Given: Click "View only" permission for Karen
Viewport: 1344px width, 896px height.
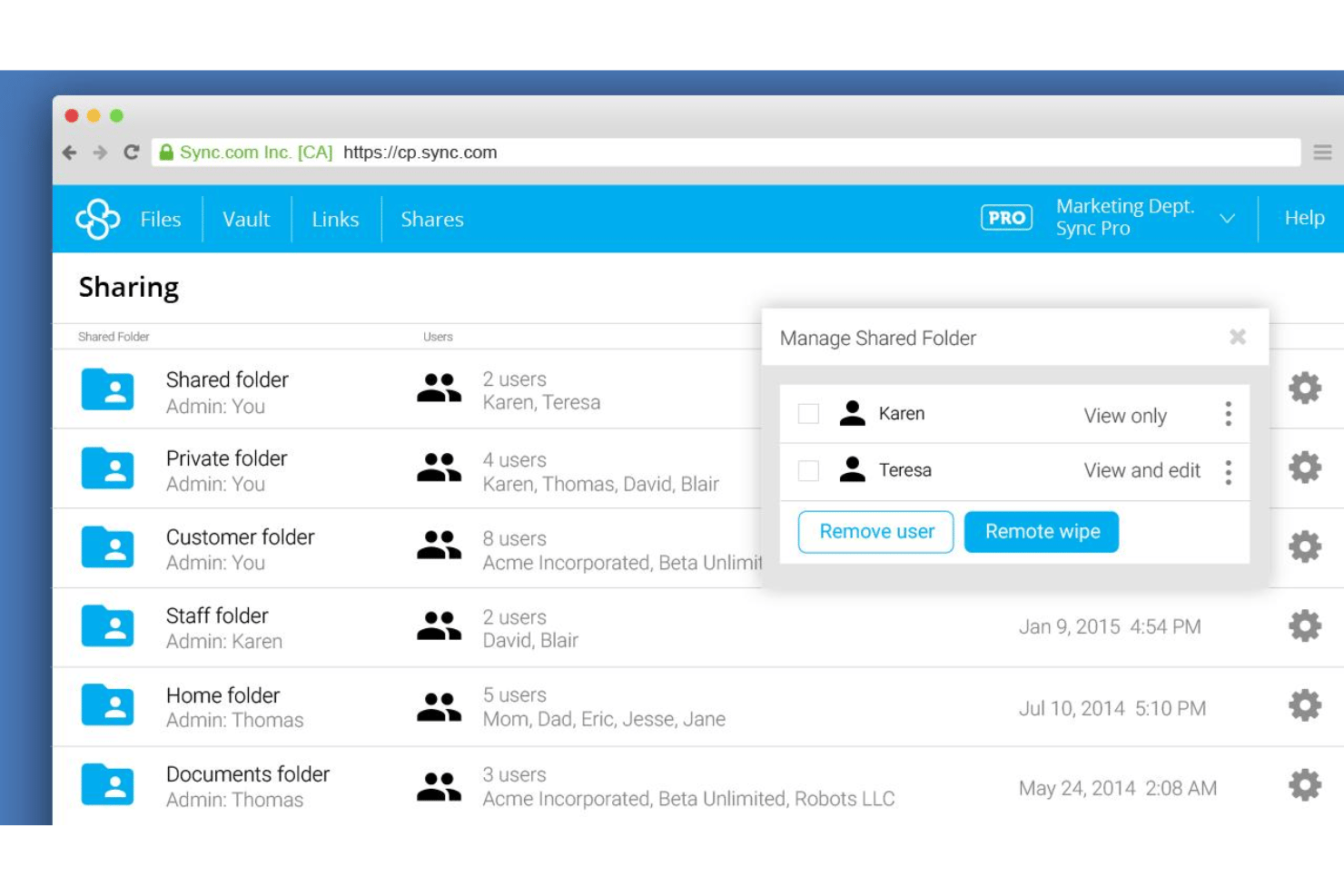Looking at the screenshot, I should 1125,416.
